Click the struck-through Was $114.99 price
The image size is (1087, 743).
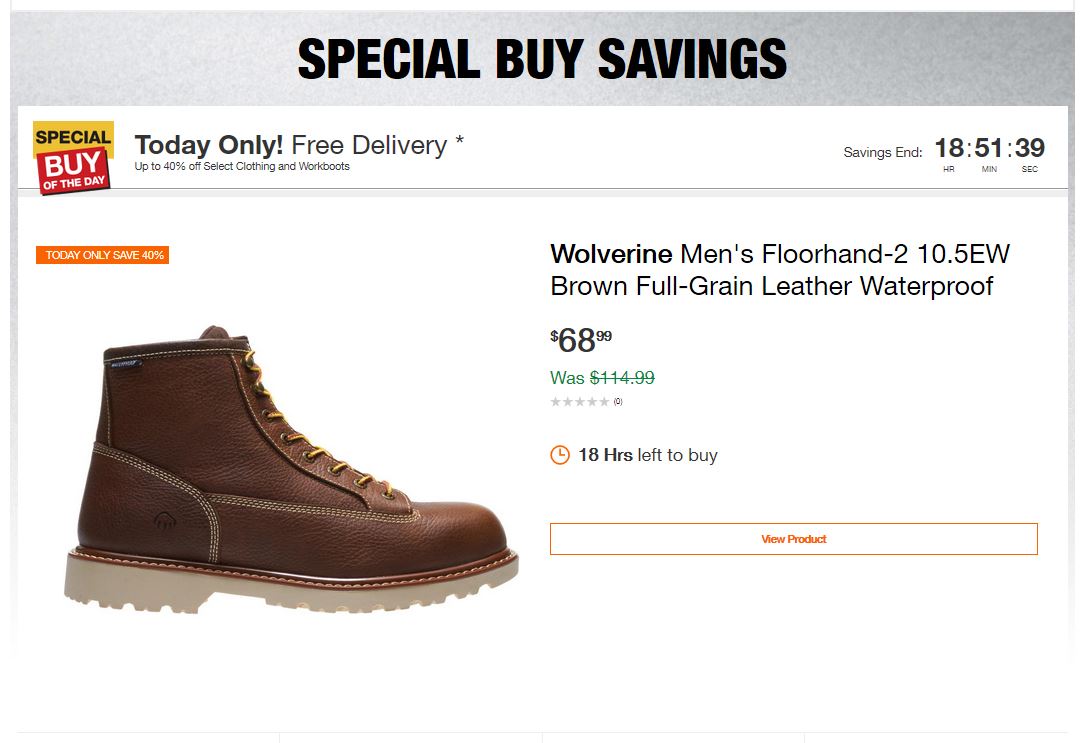click(x=602, y=378)
